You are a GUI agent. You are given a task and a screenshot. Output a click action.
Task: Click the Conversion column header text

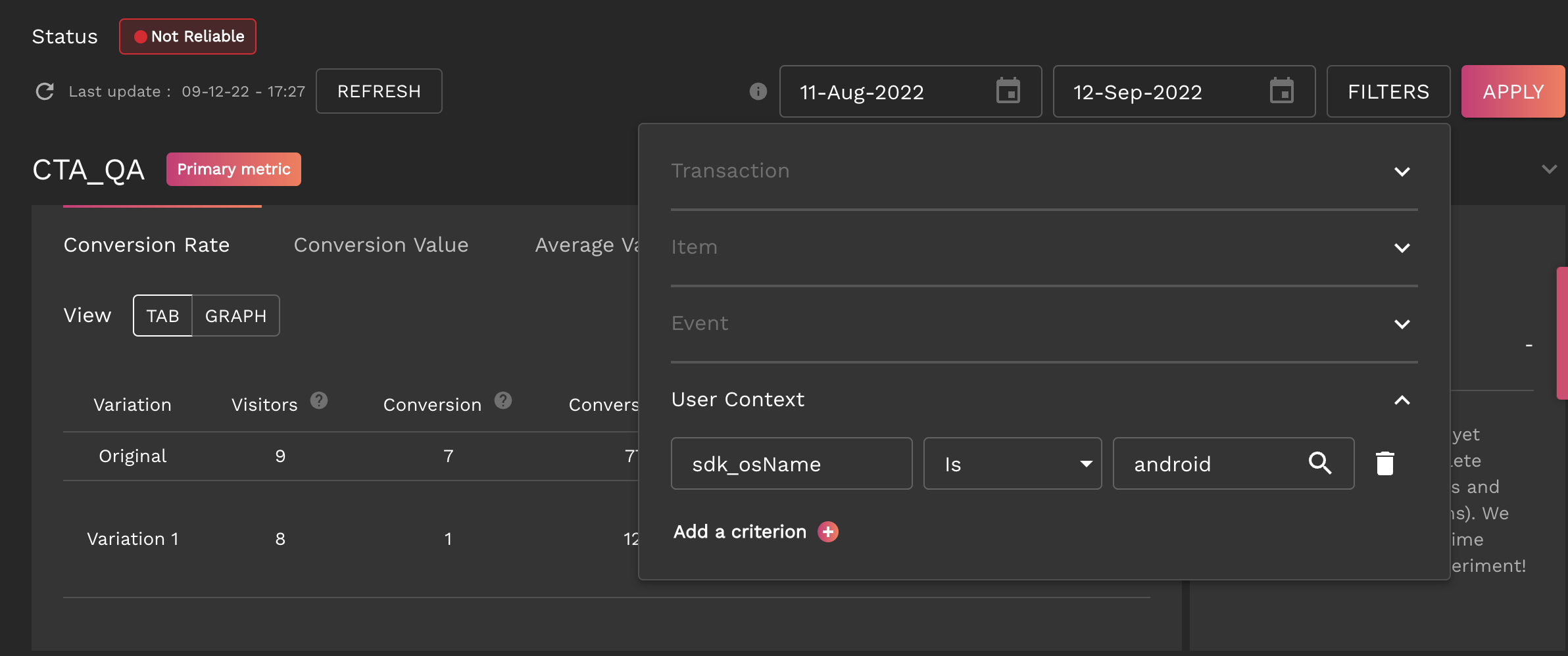(432, 405)
